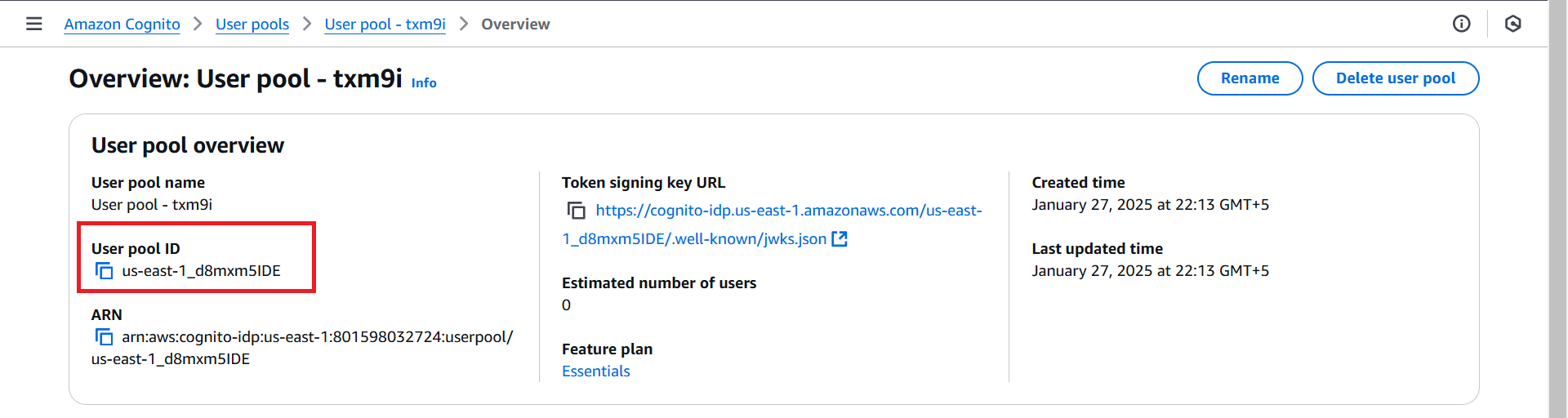Open the jwks.json token signing URL
Viewport: 1568px width, 418px height.
click(x=773, y=225)
